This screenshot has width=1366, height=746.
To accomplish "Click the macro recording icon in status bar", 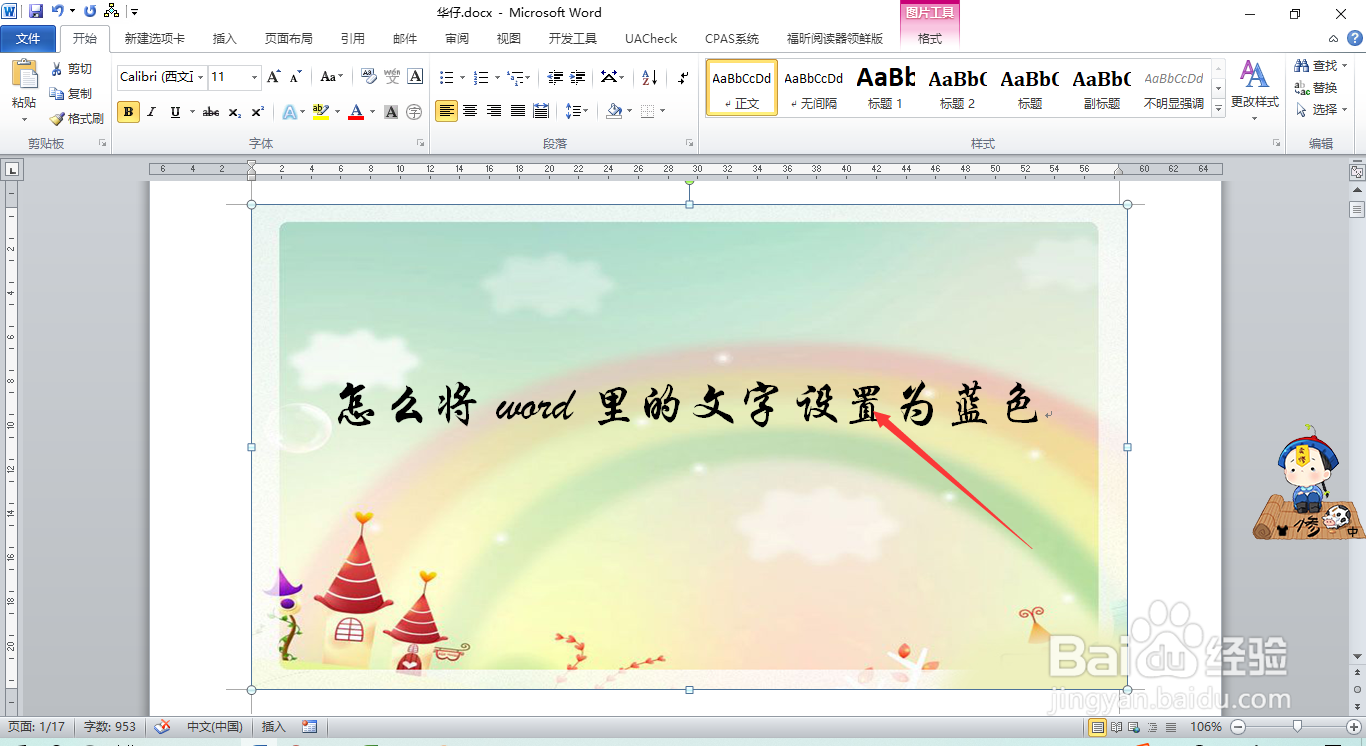I will pyautogui.click(x=310, y=727).
